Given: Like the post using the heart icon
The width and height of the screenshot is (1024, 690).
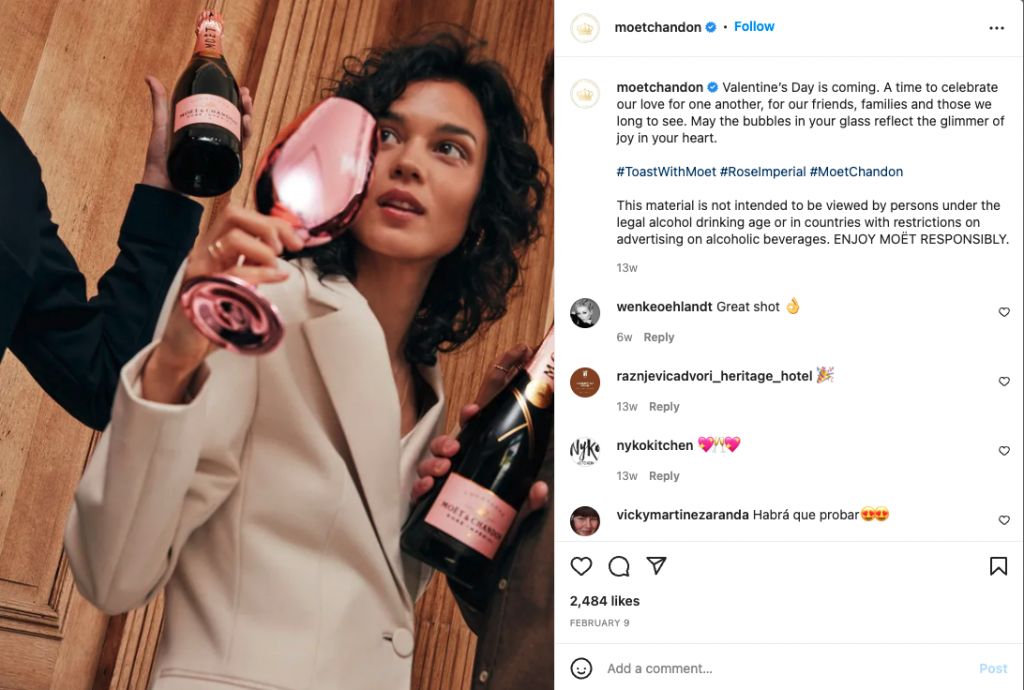Looking at the screenshot, I should 581,566.
